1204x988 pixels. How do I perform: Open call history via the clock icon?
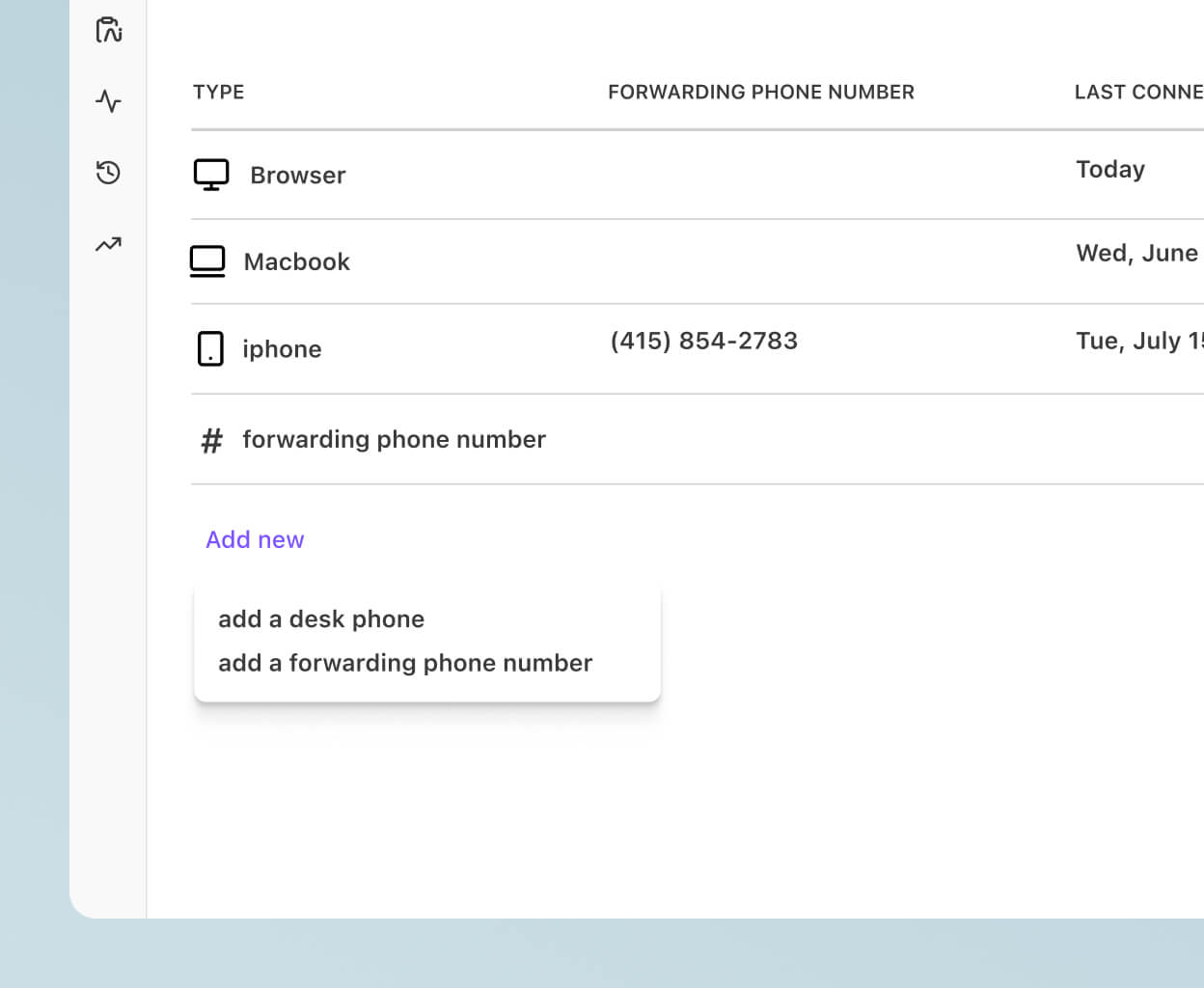point(109,173)
